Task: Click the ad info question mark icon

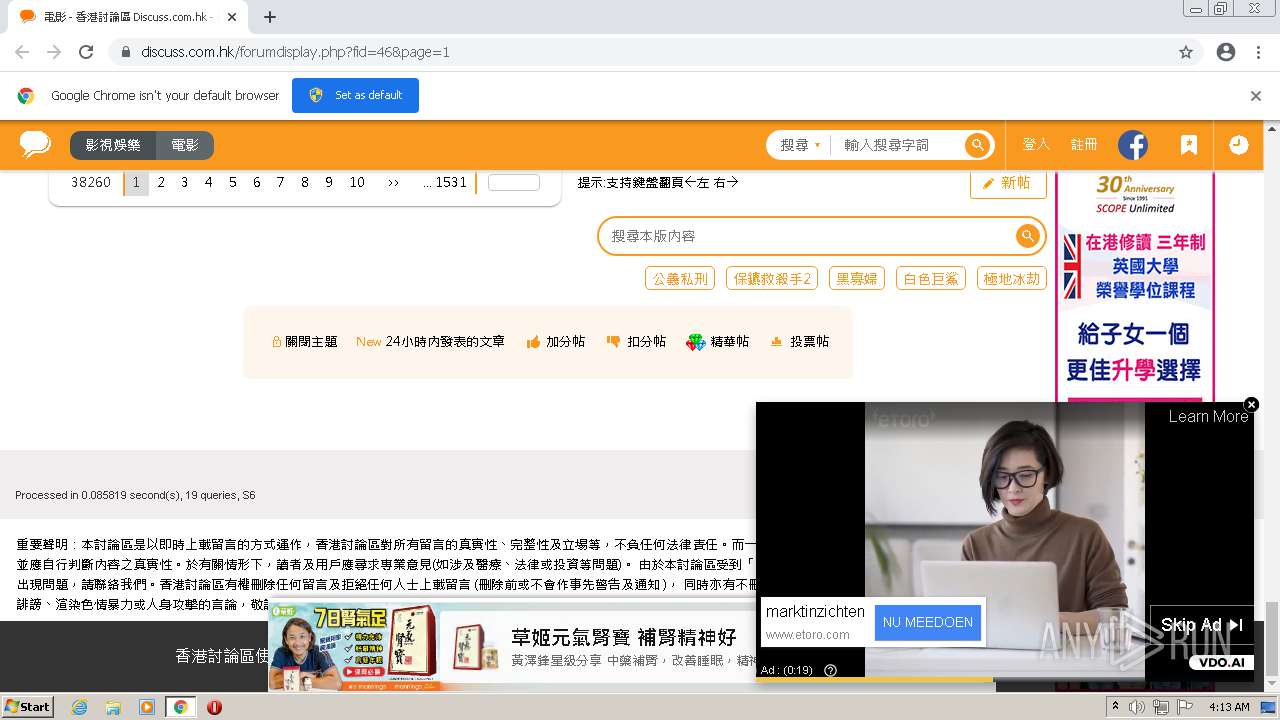Action: [830, 670]
